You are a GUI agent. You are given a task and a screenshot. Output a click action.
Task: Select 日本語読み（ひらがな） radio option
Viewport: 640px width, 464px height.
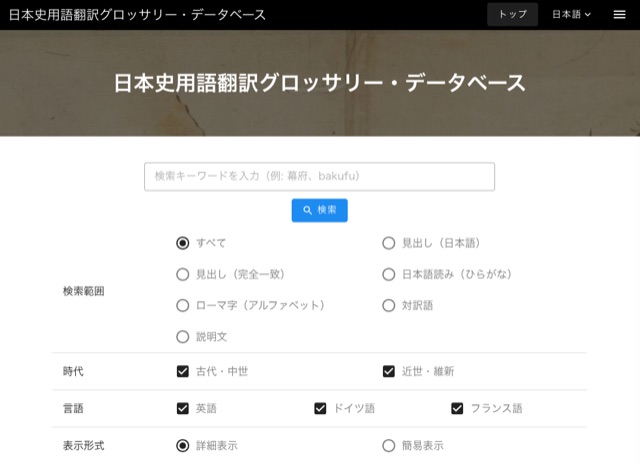(389, 274)
